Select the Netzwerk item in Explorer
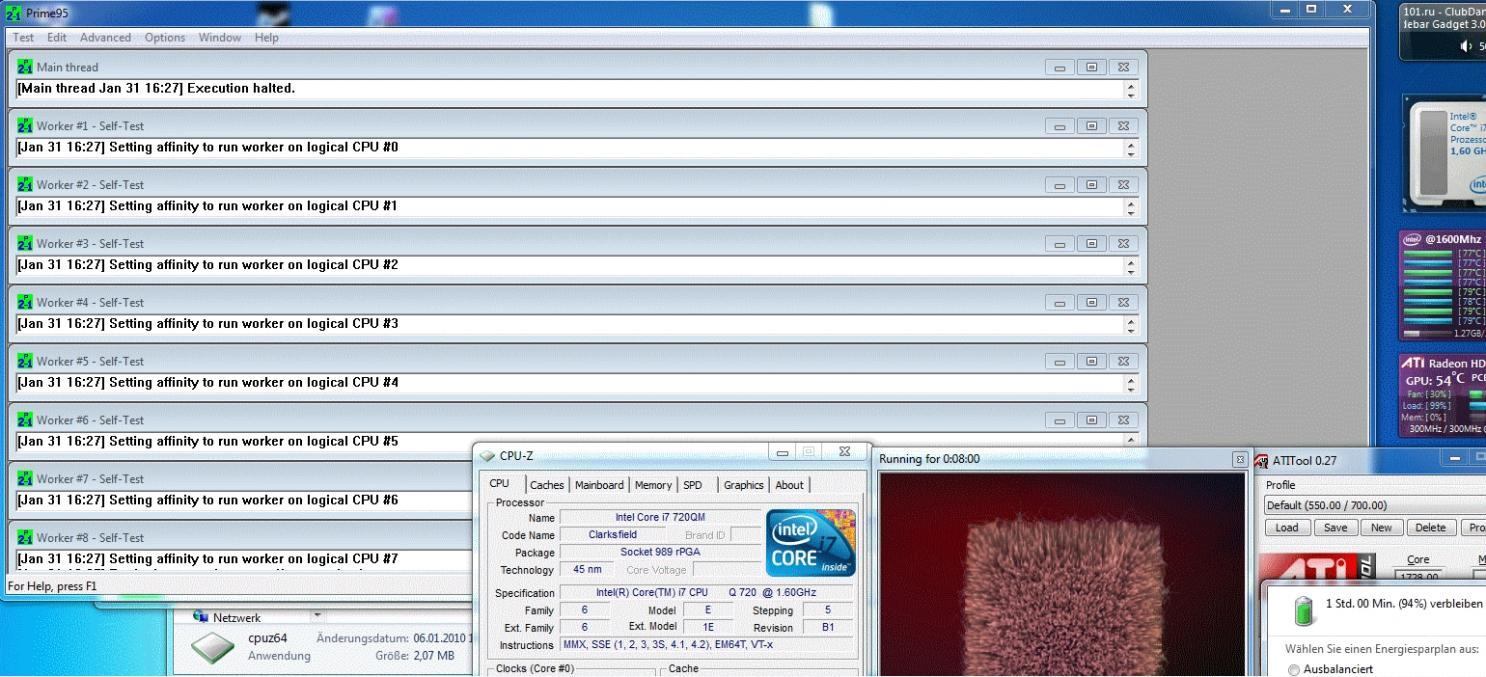The height and width of the screenshot is (677, 1486). point(235,617)
